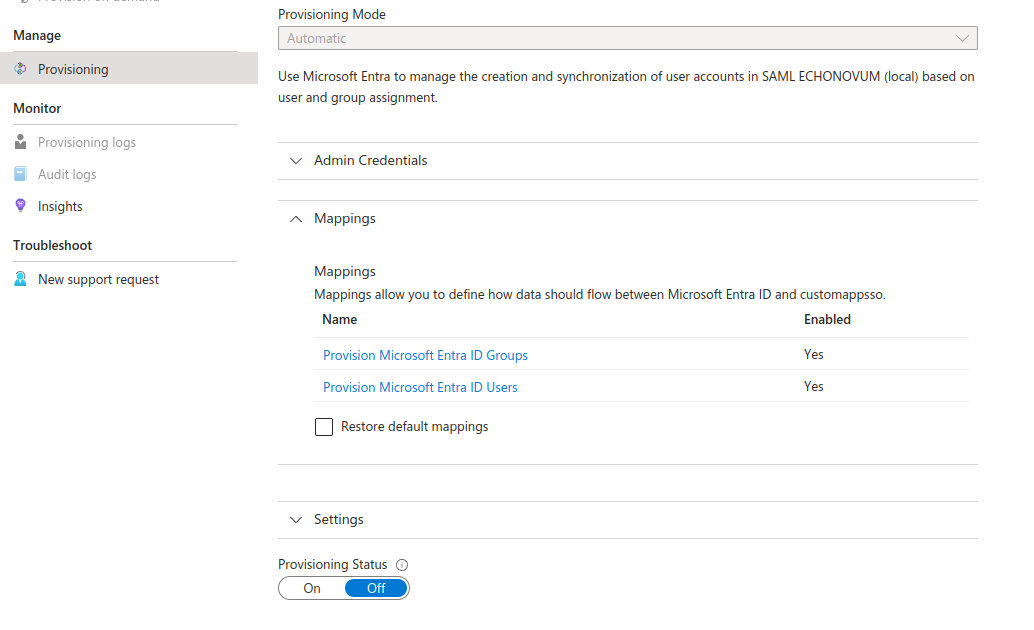This screenshot has width=1034, height=630.
Task: Open the Provisioning sidebar icon
Action: pos(20,69)
